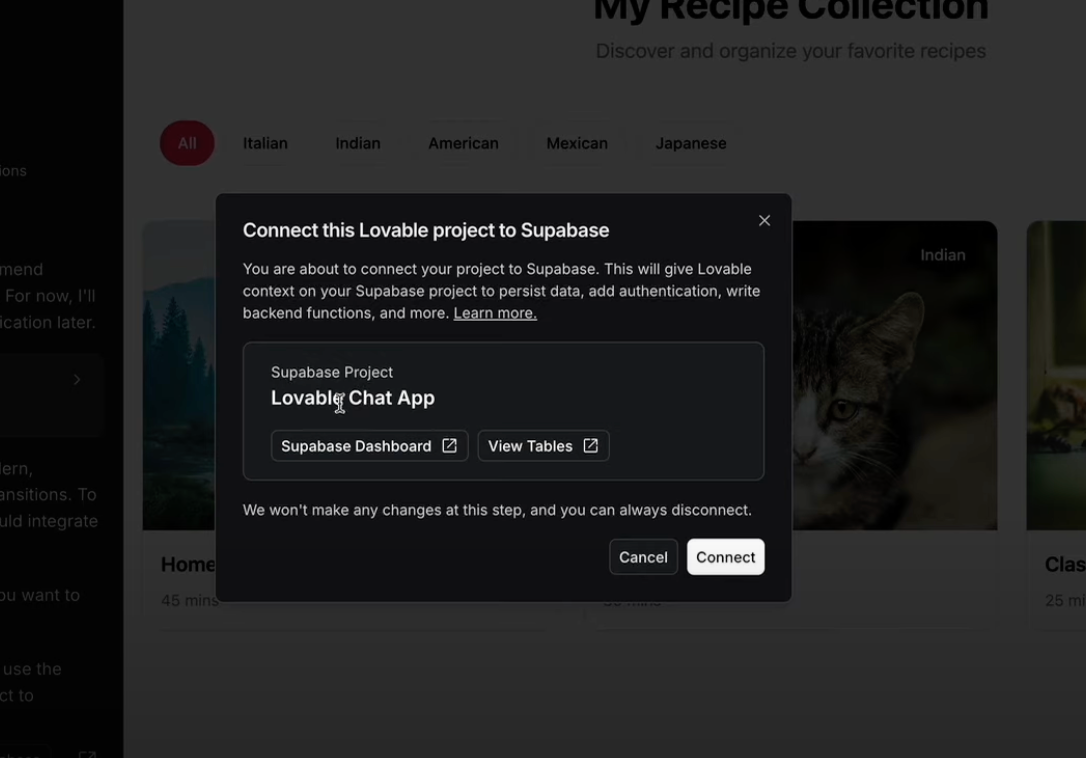
Task: Click the Indian tag on the cat card
Action: click(942, 255)
